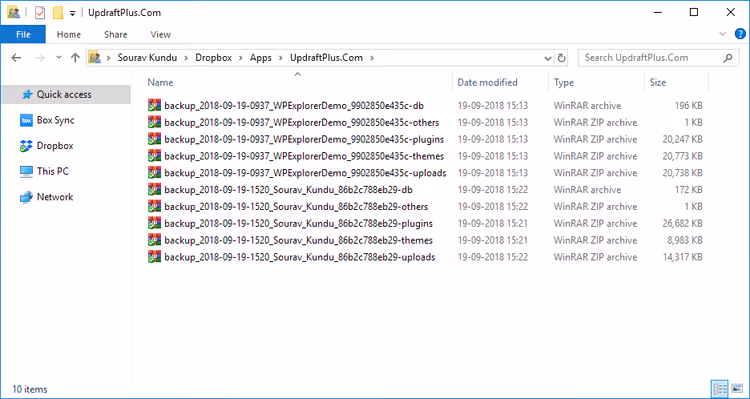Click UpdraftPlus.Com in the address breadcrumb

(x=326, y=58)
